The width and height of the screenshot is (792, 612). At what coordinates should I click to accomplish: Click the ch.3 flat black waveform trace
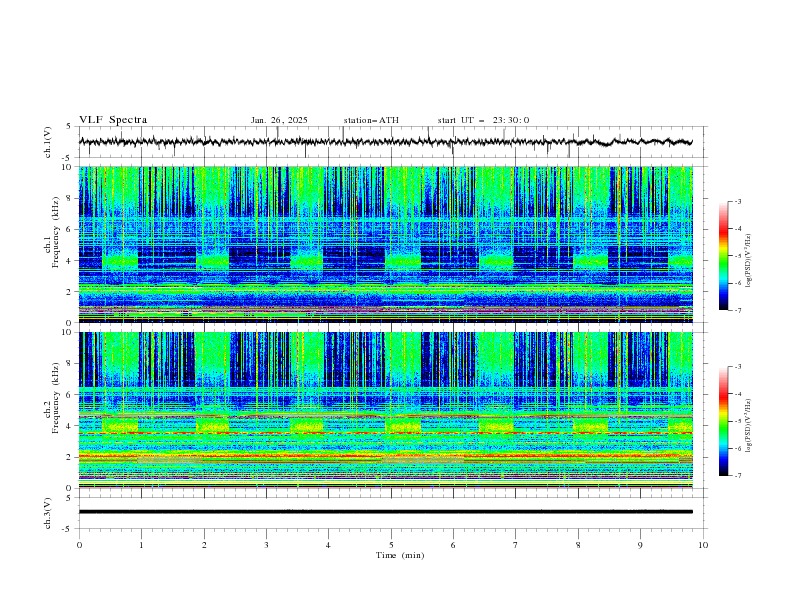pos(385,512)
